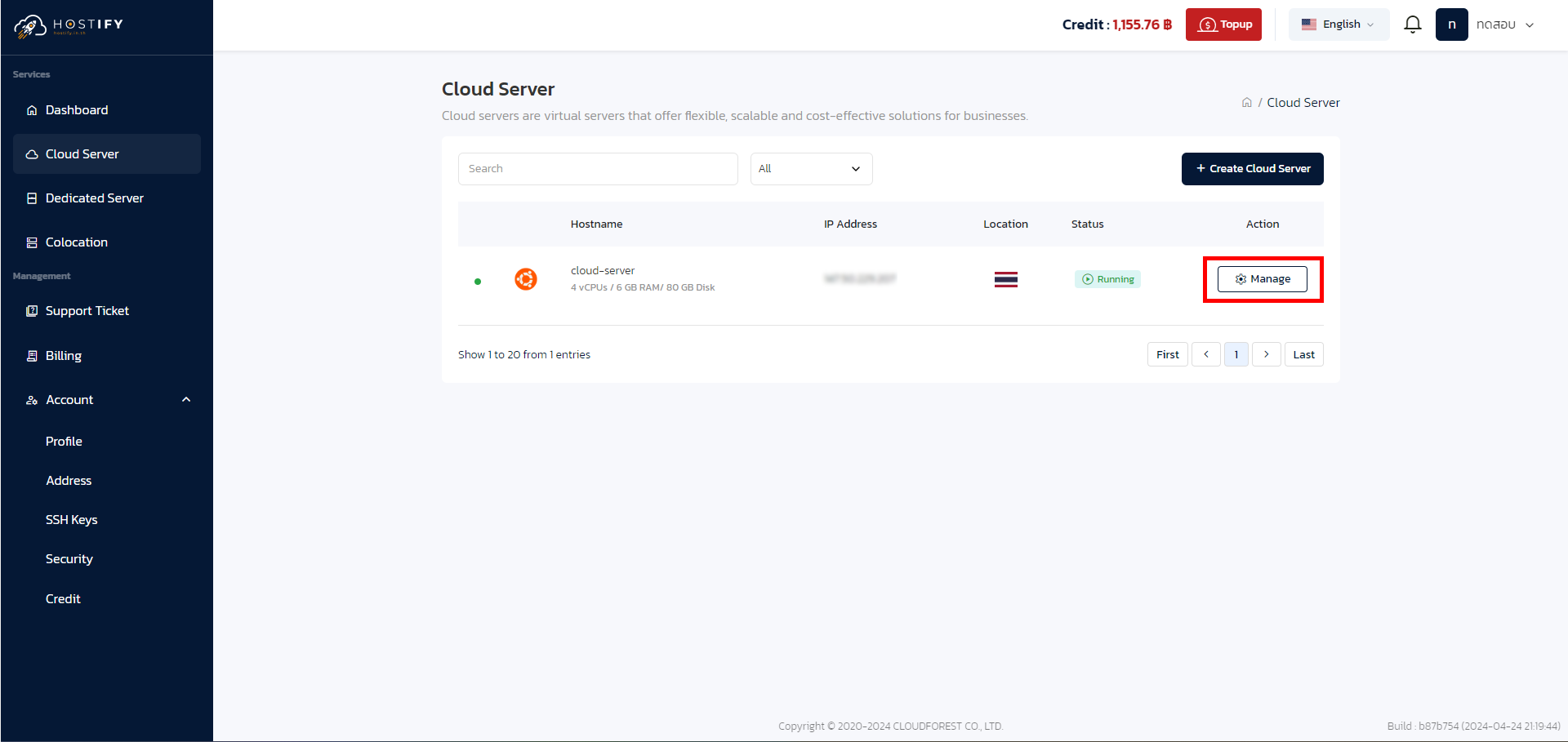This screenshot has height=742, width=1568.
Task: Select the Support Ticket icon
Action: [x=32, y=310]
